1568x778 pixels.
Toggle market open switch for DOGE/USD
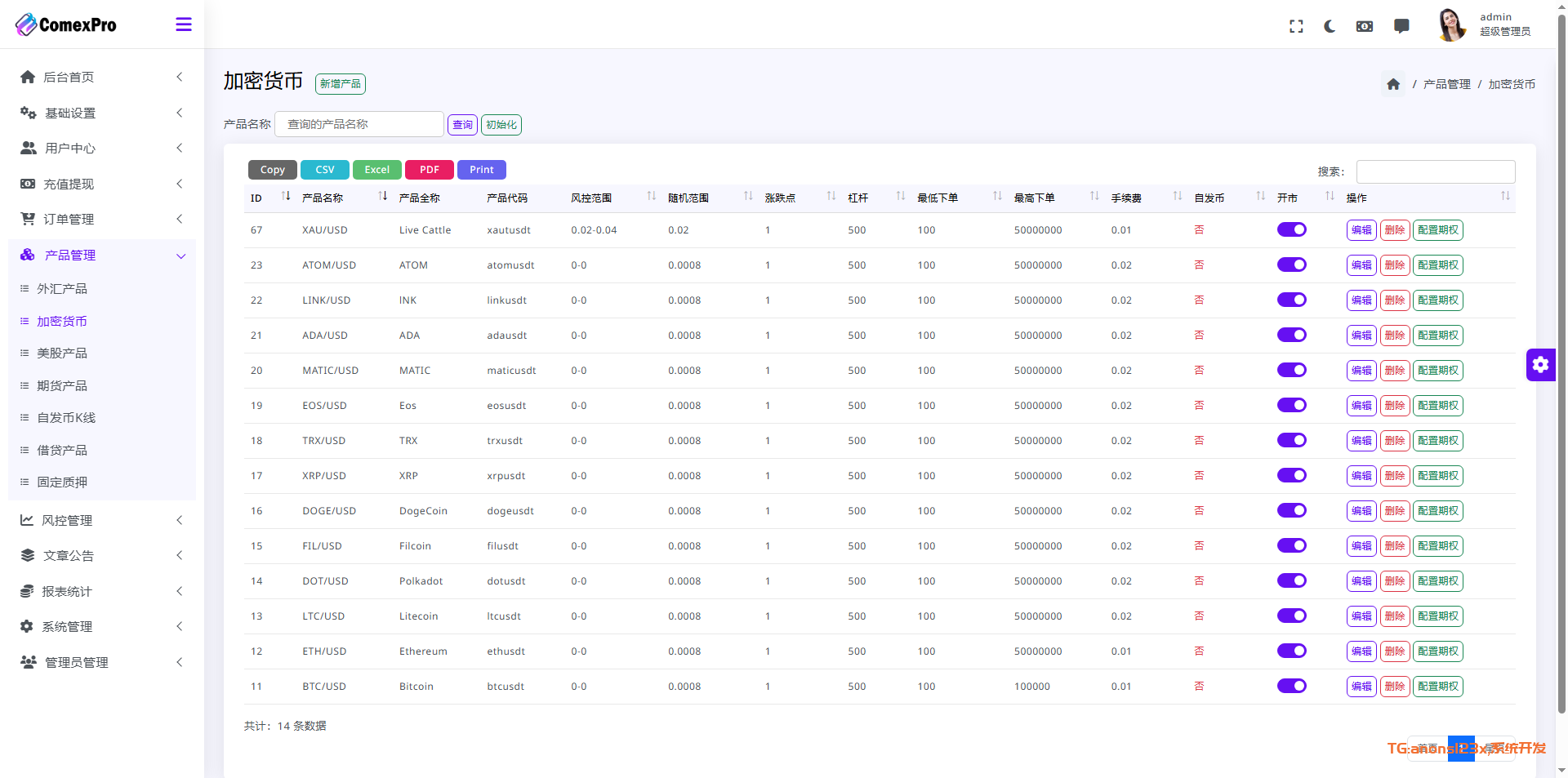pos(1291,511)
